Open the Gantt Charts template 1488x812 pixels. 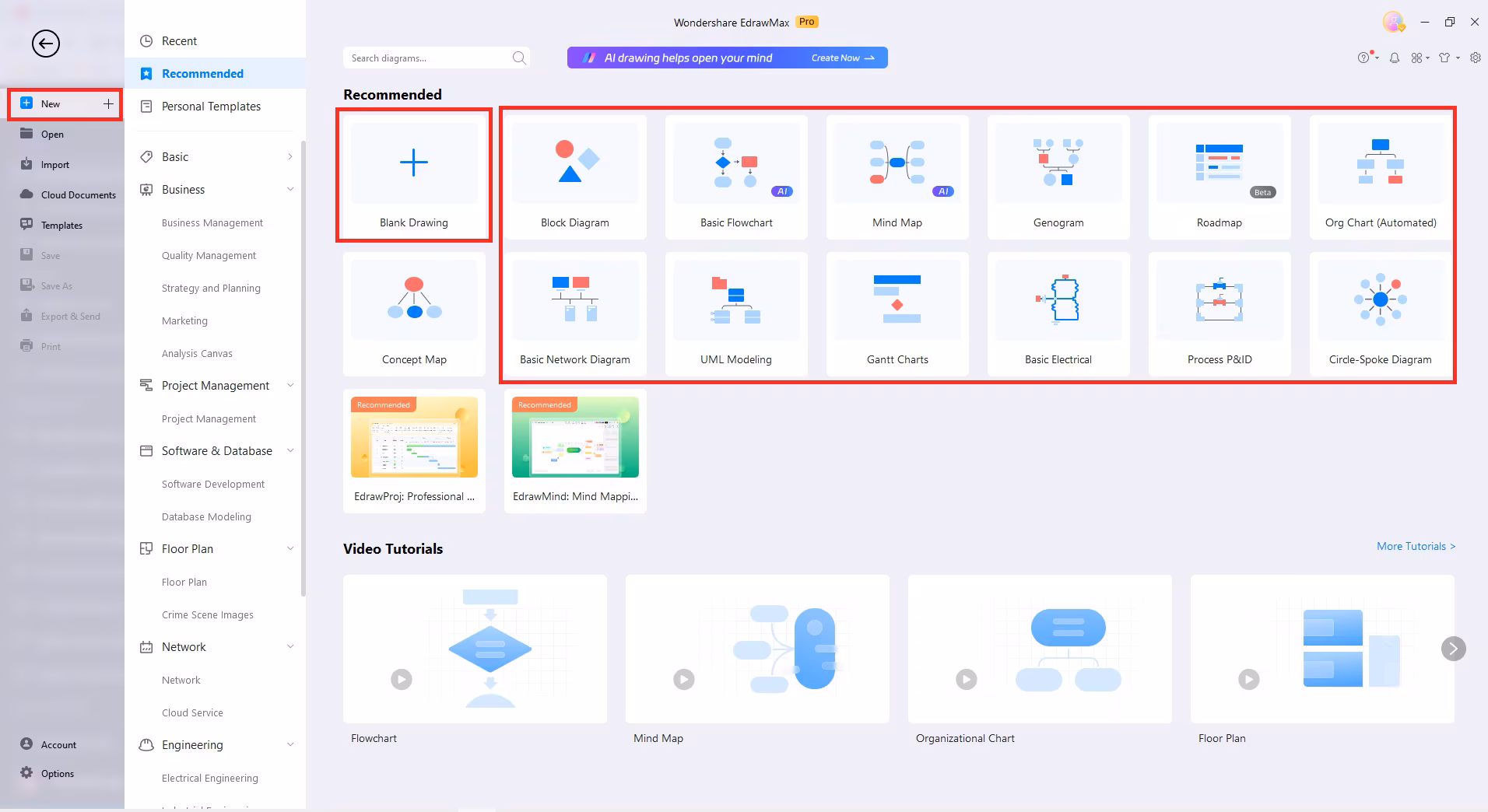(897, 313)
